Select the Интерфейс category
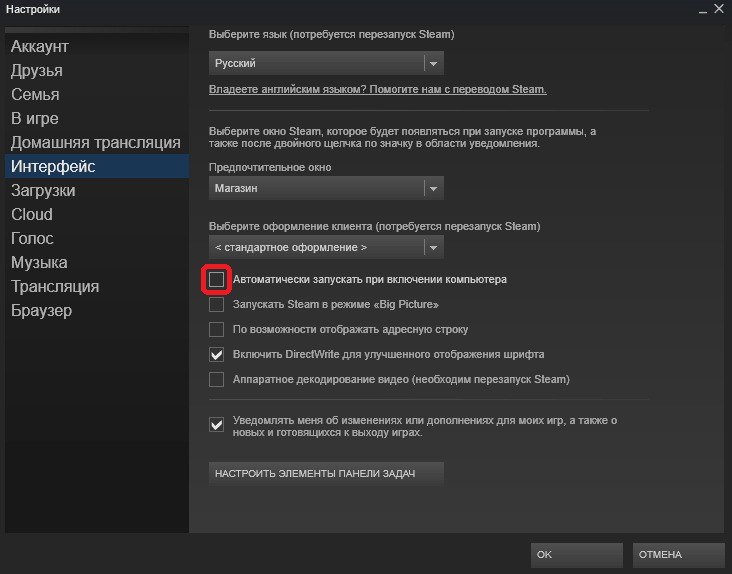Screen dimensions: 732x574 (97, 167)
